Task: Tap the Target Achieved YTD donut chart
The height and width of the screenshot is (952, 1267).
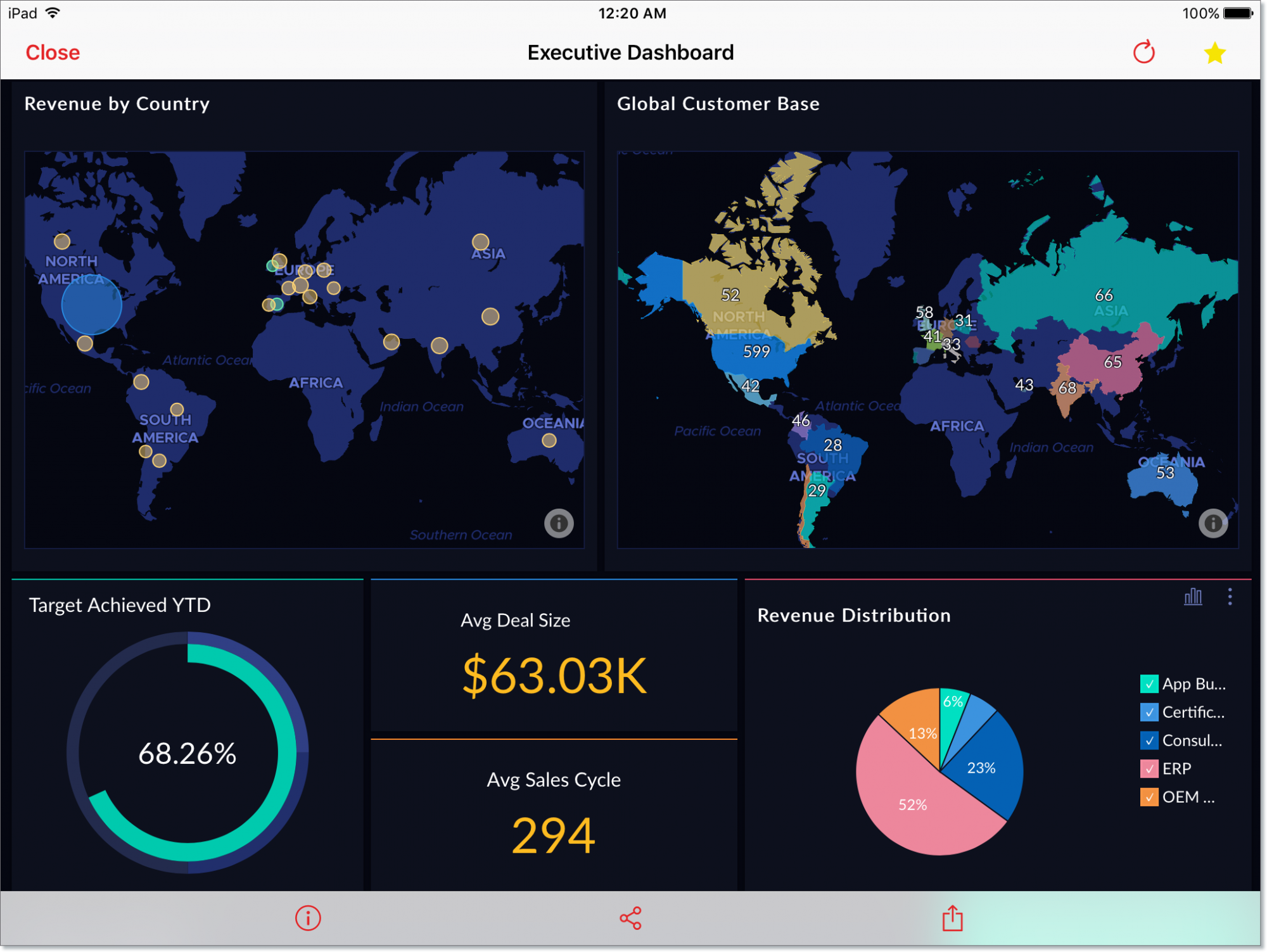Action: [x=188, y=754]
